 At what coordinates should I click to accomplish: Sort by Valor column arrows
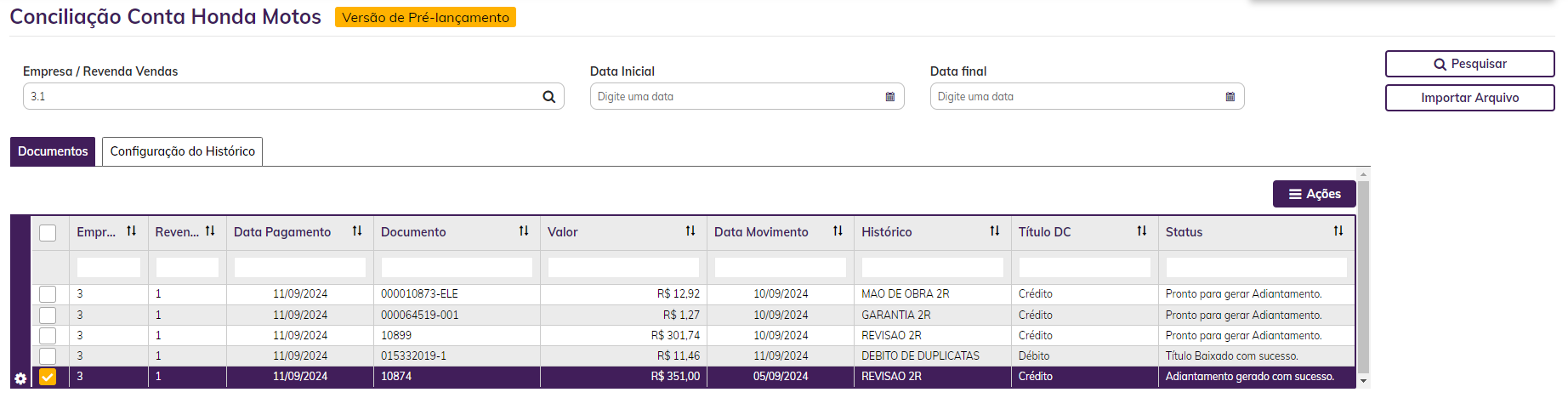coord(690,231)
